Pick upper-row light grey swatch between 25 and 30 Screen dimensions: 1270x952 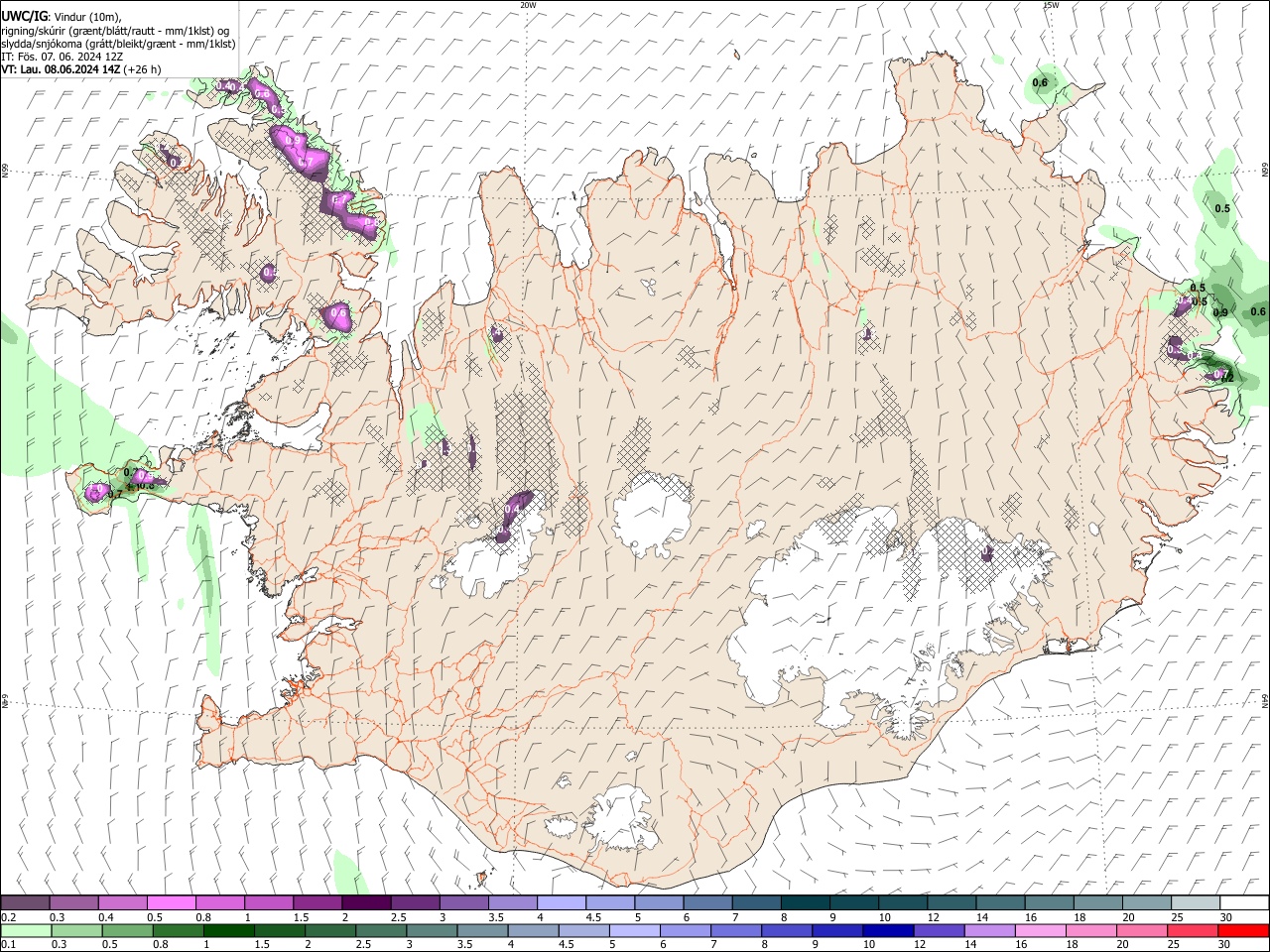pos(1195,902)
